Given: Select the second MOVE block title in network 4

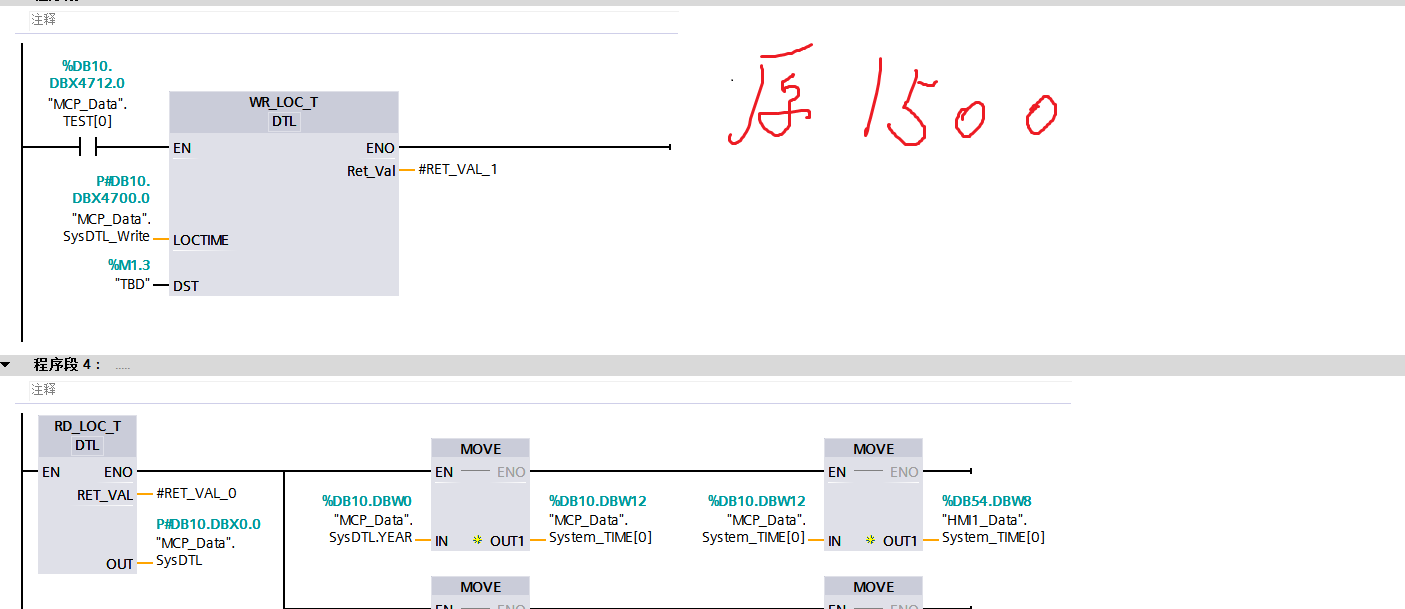Looking at the screenshot, I should [873, 449].
